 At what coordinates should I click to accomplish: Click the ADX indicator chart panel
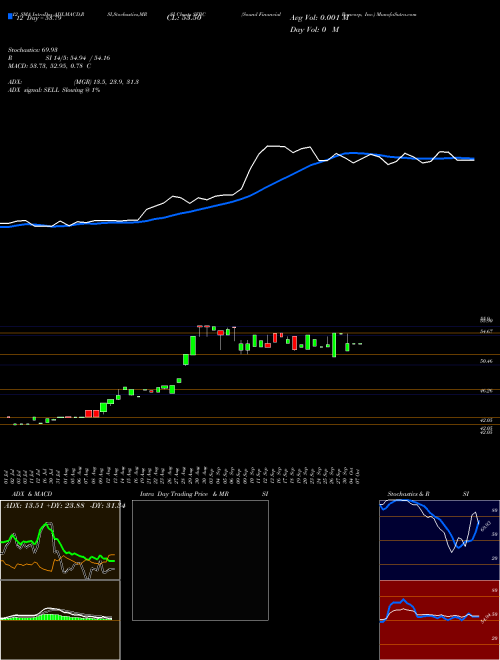[60, 540]
